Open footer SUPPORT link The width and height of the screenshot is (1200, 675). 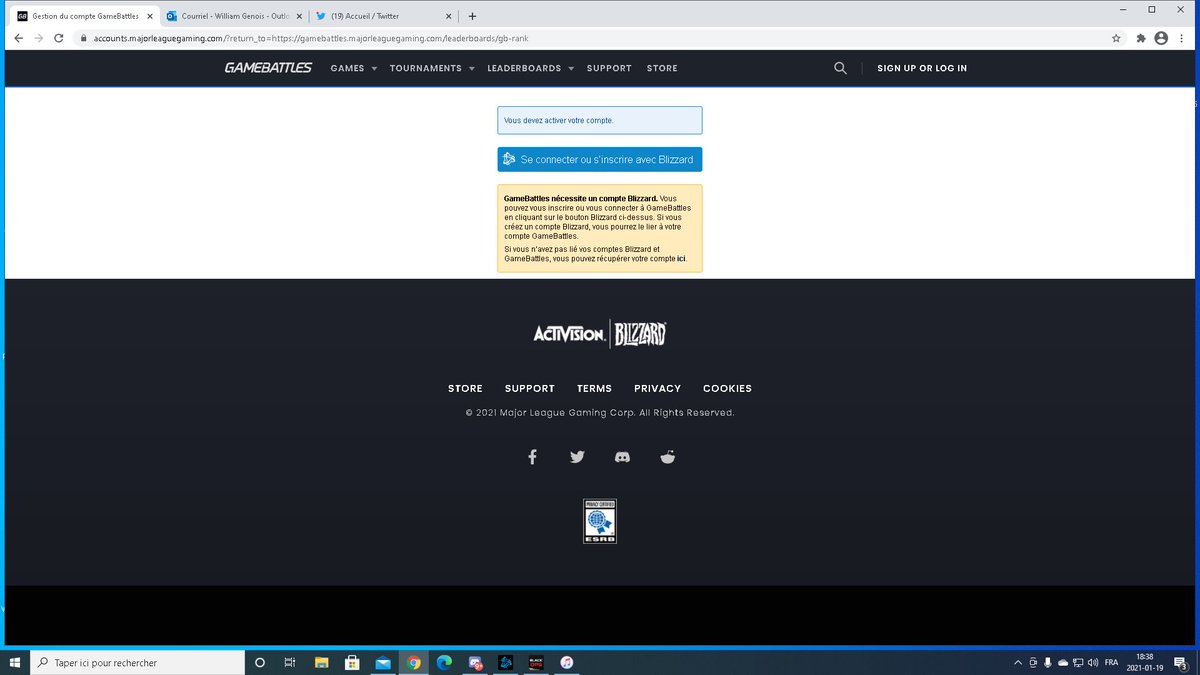(530, 388)
